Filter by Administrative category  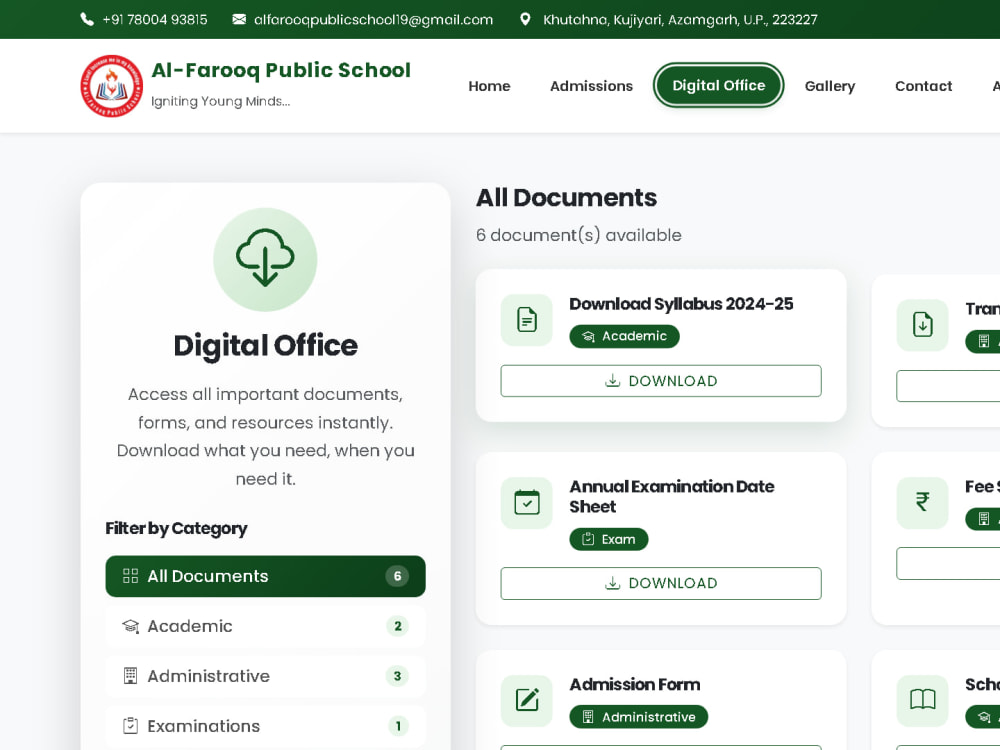pos(265,676)
